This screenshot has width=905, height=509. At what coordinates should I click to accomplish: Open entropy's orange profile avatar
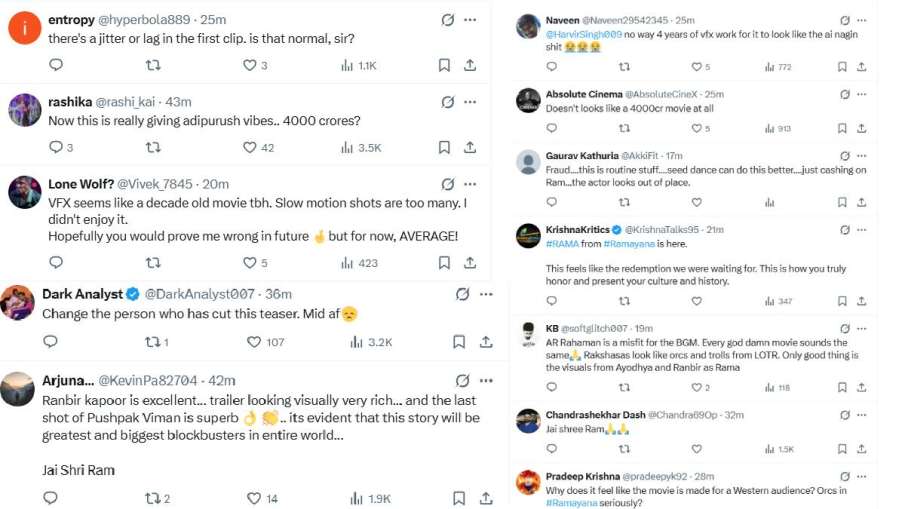coord(22,28)
